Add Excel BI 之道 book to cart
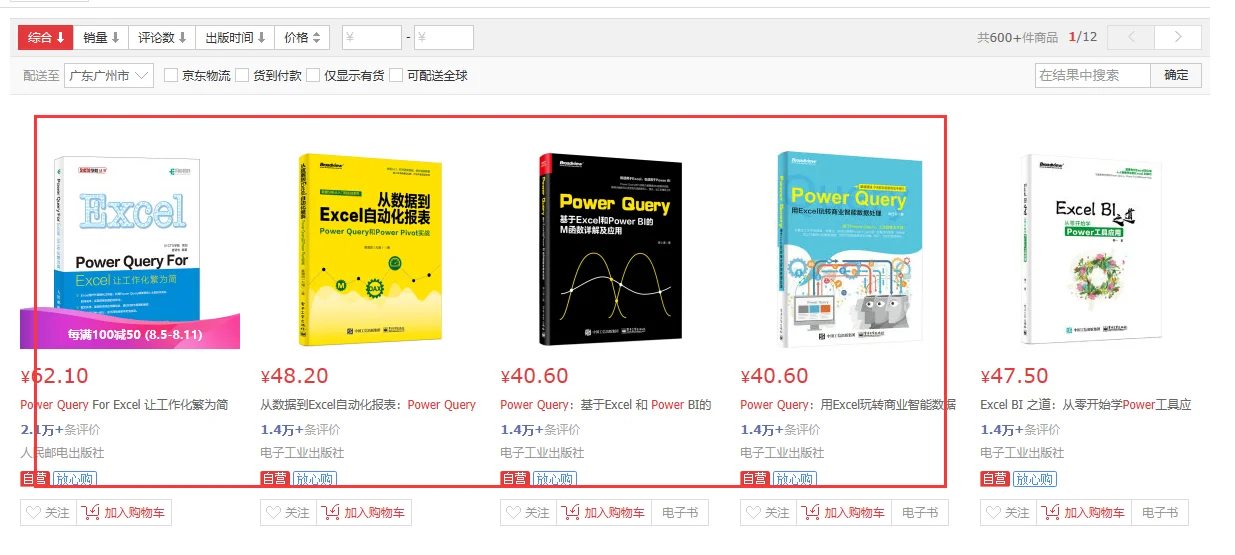Image resolution: width=1235 pixels, height=555 pixels. [1084, 513]
